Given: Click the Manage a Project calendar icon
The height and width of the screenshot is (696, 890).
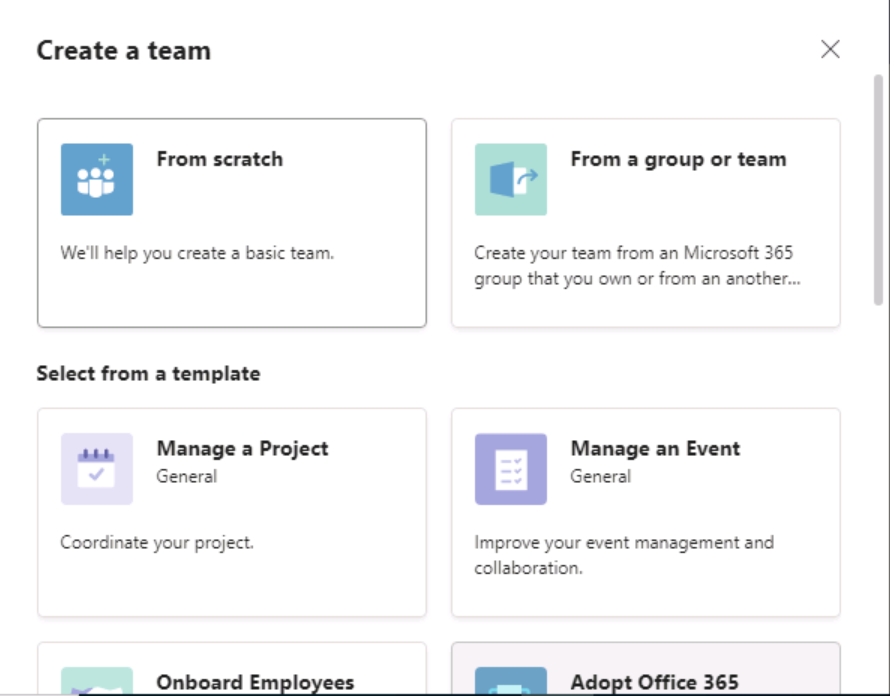Looking at the screenshot, I should (97, 469).
